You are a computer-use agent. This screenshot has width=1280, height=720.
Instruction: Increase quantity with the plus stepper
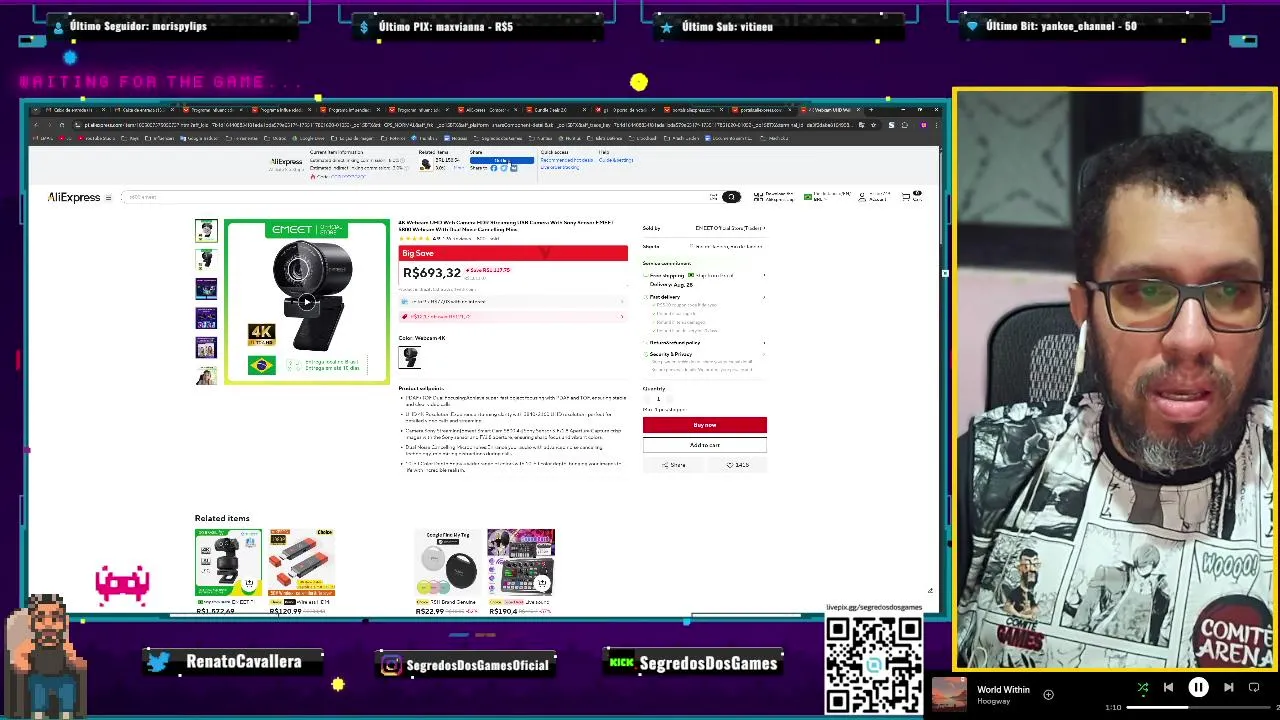(672, 399)
